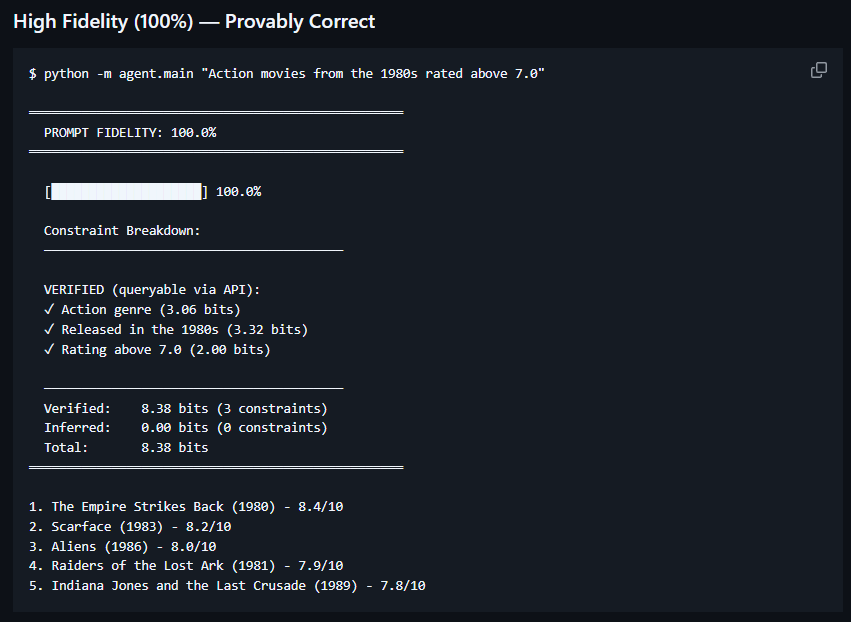Click the High Fidelity (100%) heading
Screen dimensions: 851x622
[x=194, y=21]
